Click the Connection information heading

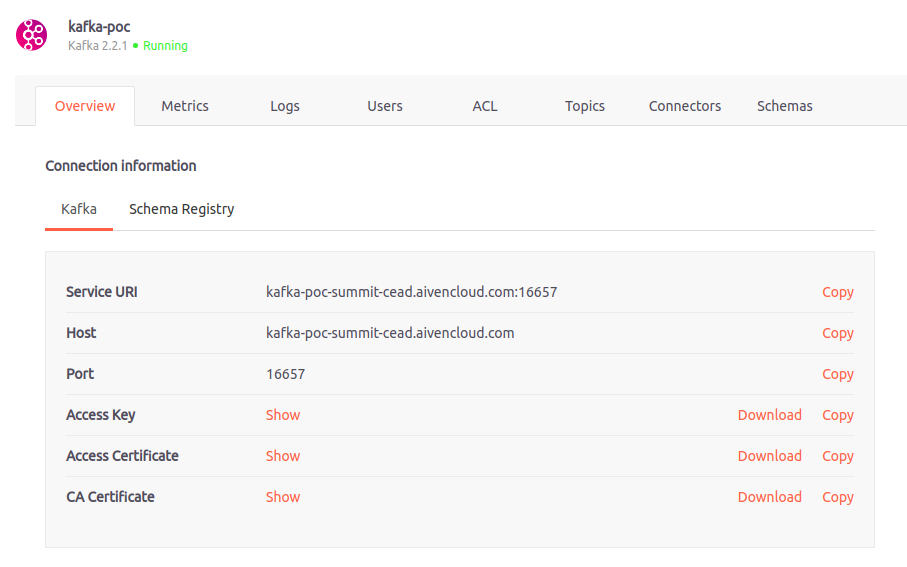pyautogui.click(x=121, y=166)
